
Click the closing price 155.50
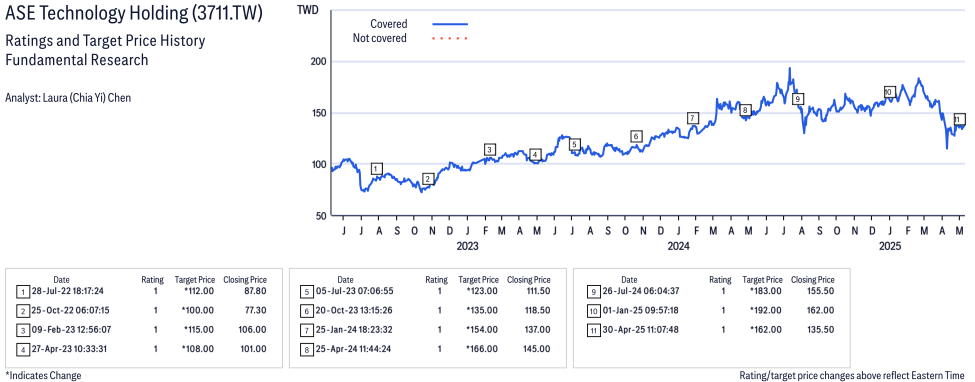pos(821,291)
